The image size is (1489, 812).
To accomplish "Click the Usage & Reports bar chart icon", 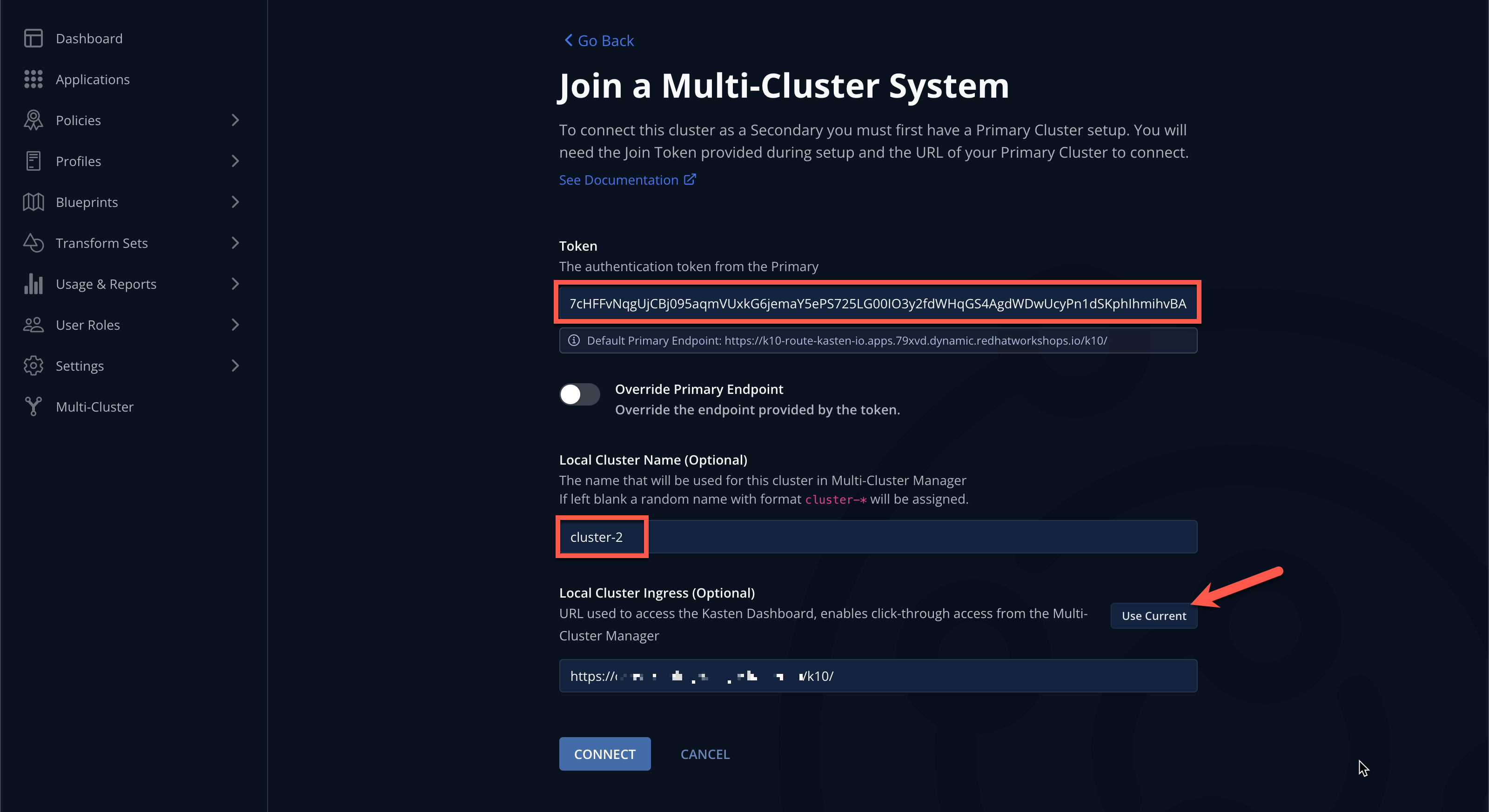I will coord(33,284).
